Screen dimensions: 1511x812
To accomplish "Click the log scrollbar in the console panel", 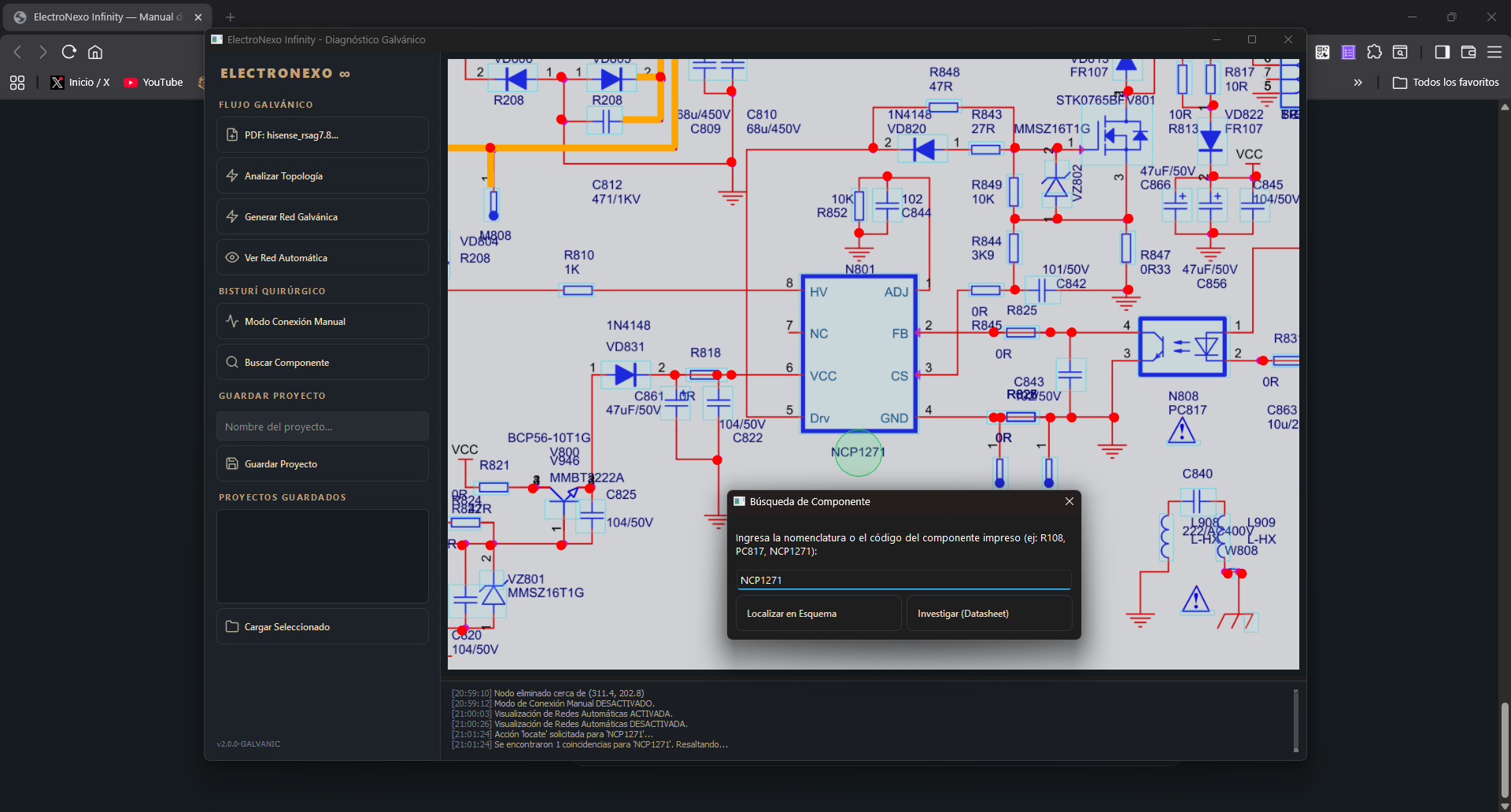I will [x=1295, y=719].
